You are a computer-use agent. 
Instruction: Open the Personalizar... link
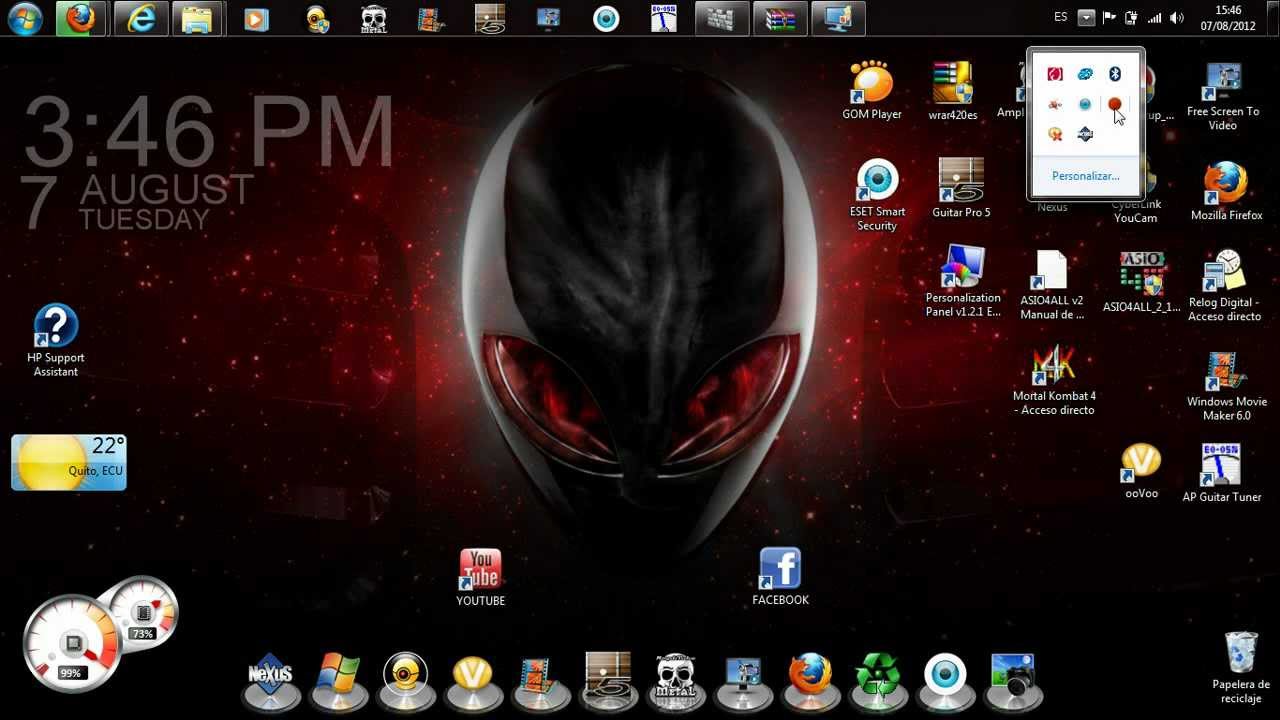click(x=1086, y=176)
